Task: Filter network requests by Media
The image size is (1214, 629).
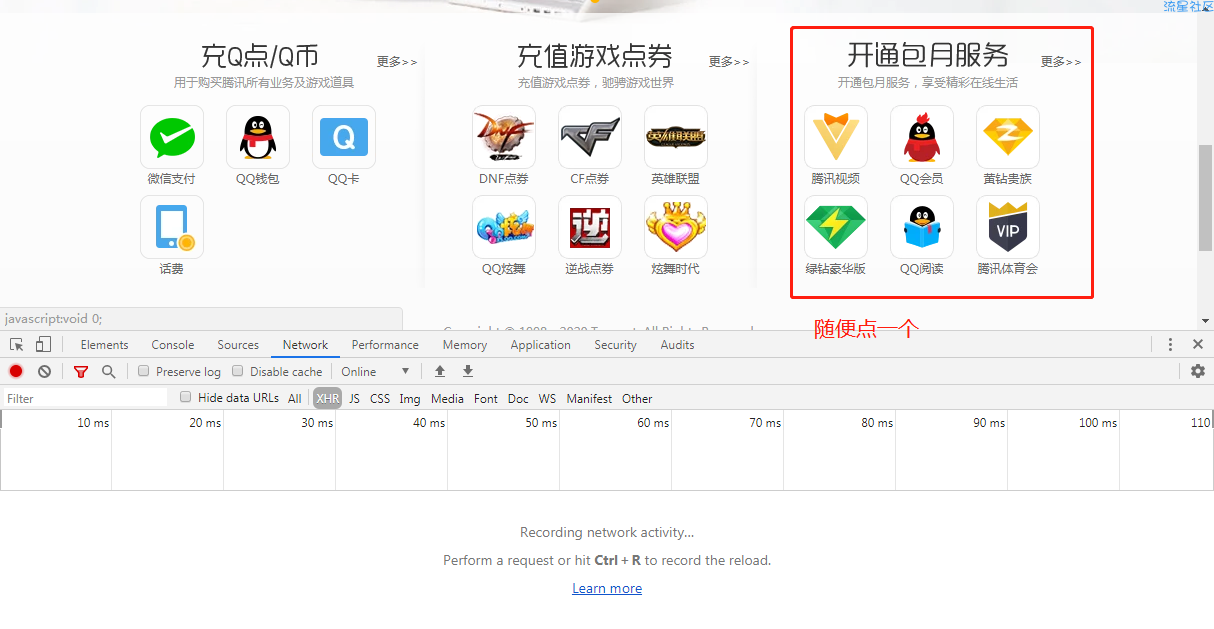Action: [447, 398]
